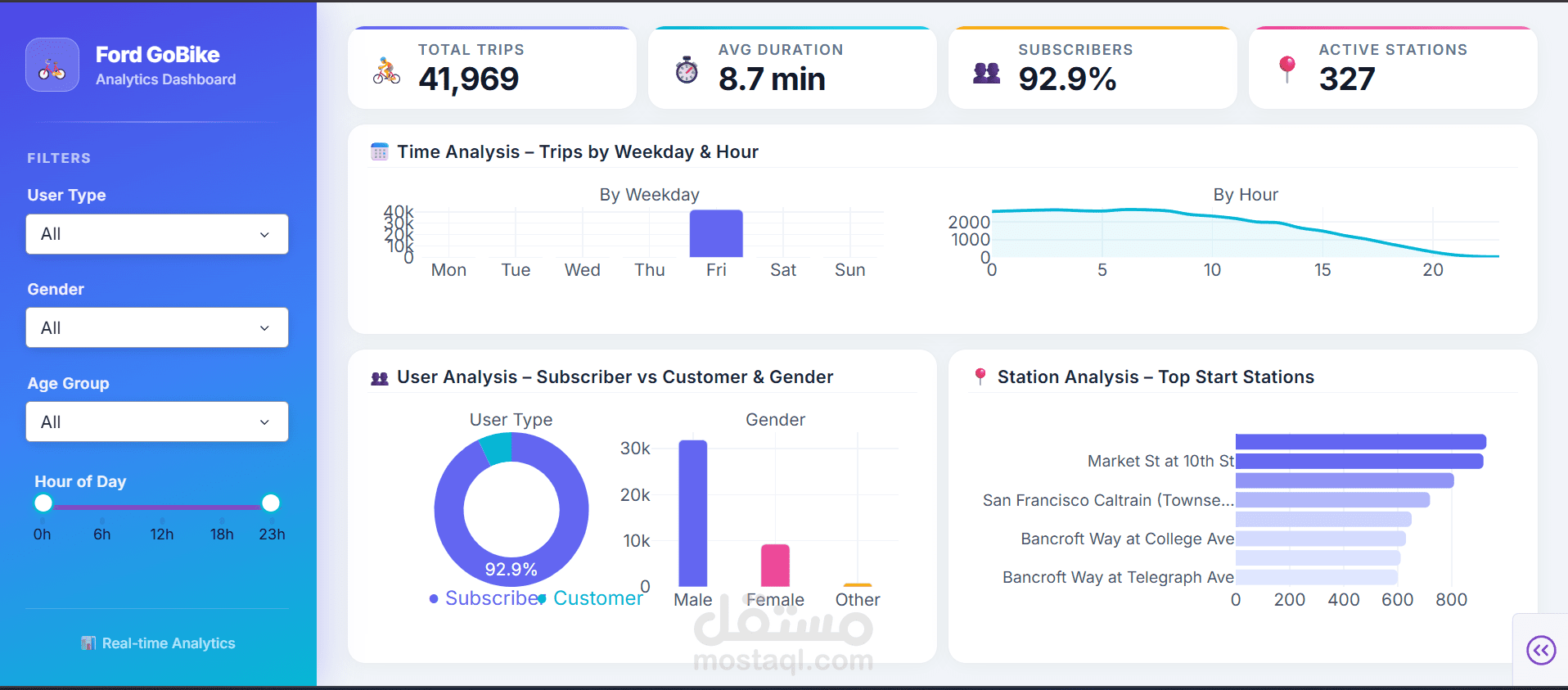Click the User Type chart title
The width and height of the screenshot is (1568, 690).
point(511,420)
